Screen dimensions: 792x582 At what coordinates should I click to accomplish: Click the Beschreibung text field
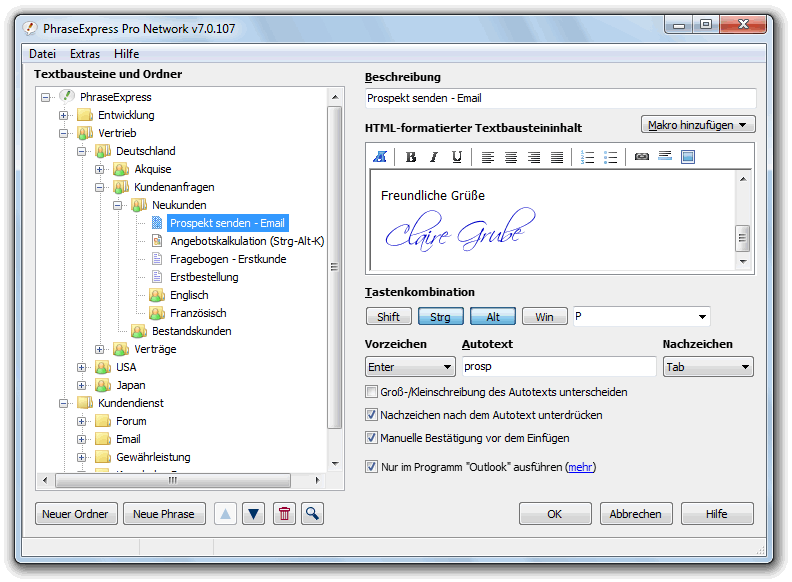click(560, 98)
